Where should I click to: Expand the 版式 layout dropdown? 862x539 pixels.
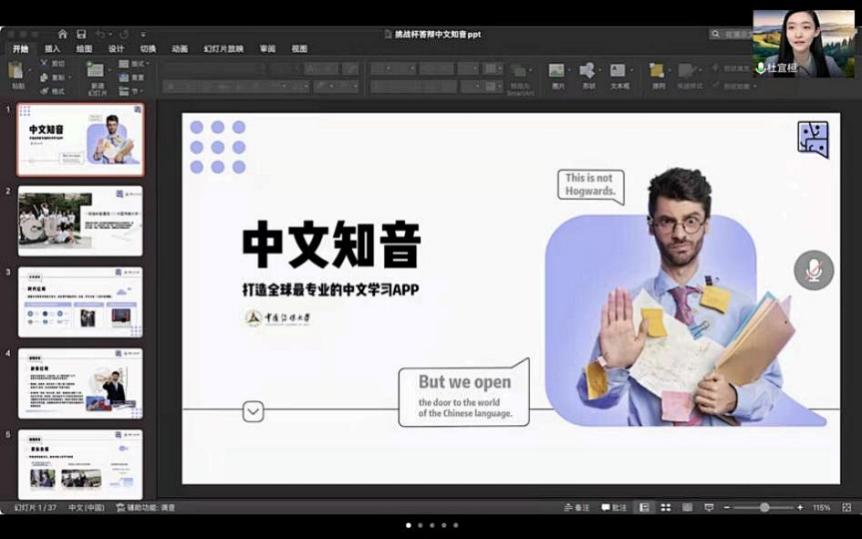coord(136,63)
